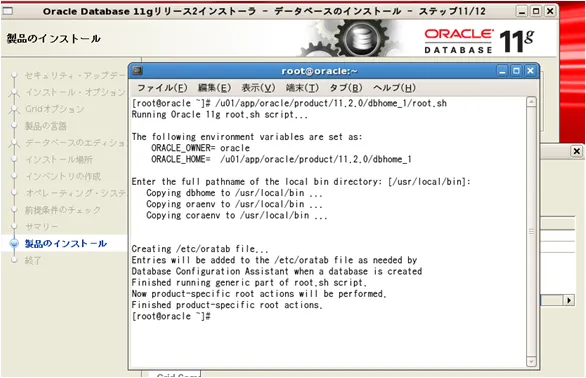This screenshot has width=586, height=378.
Task: Open the 編集(E) menu in terminal
Action: 214,88
